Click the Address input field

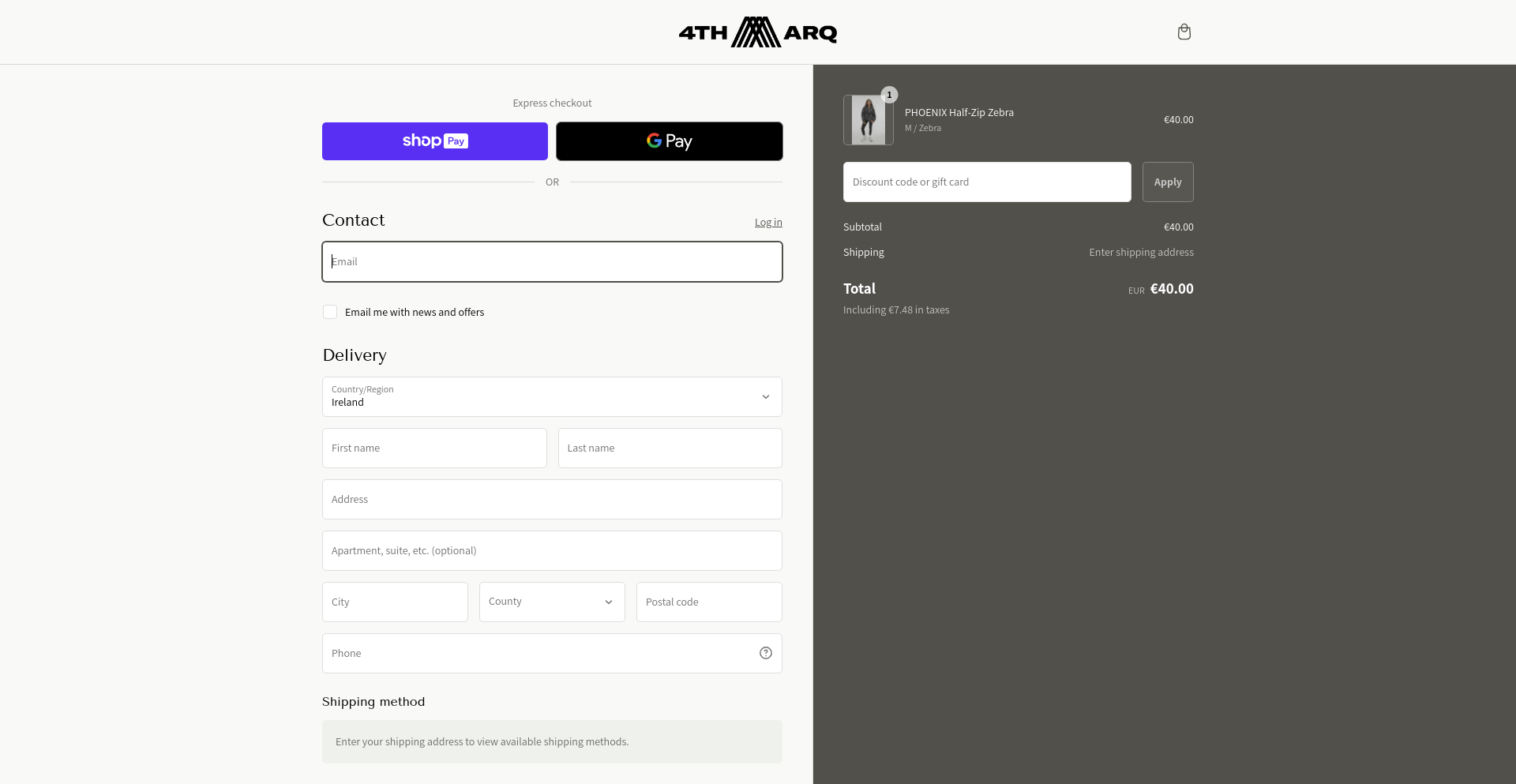[x=552, y=499]
